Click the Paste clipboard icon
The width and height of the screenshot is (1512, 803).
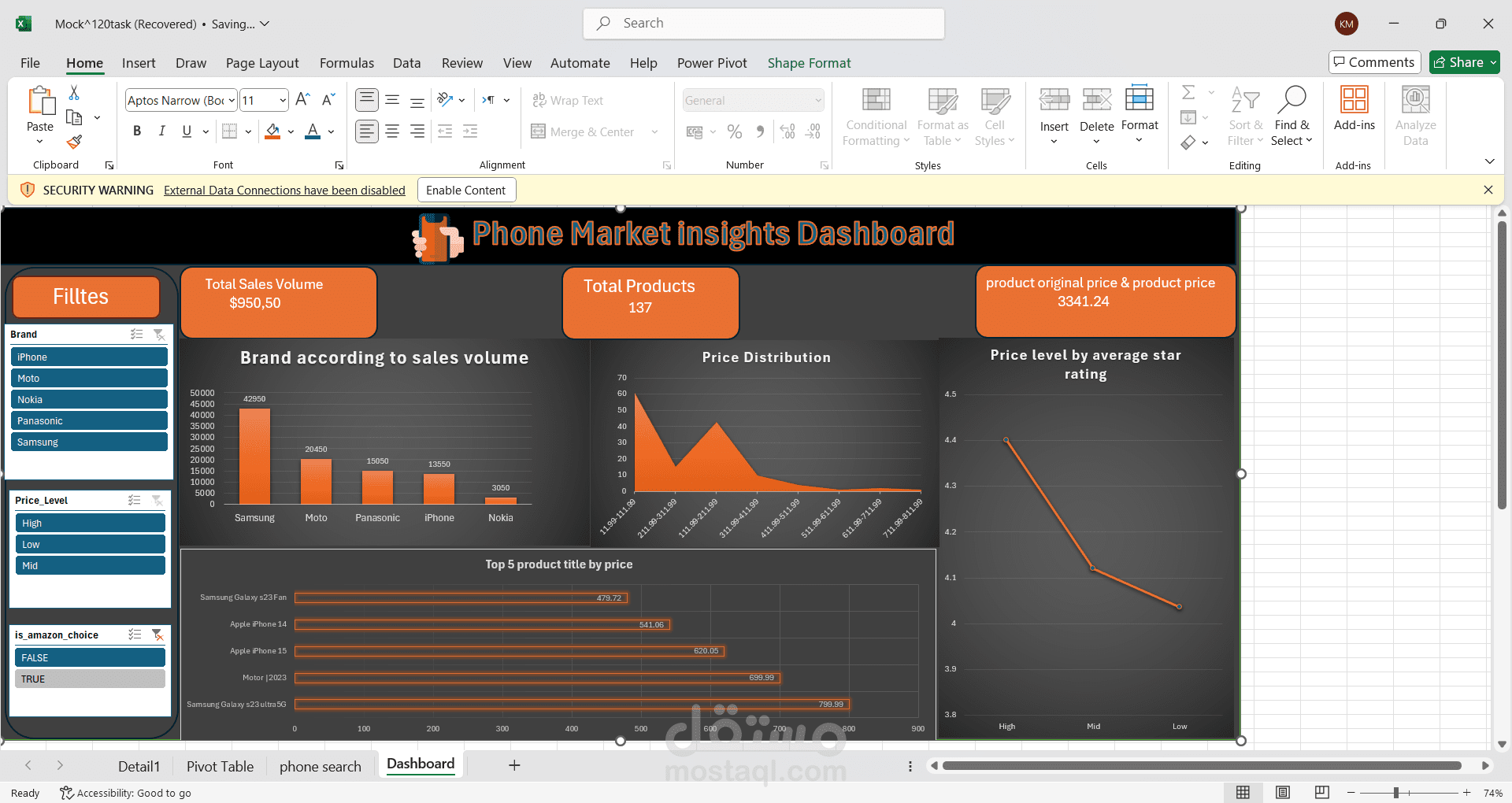point(41,102)
